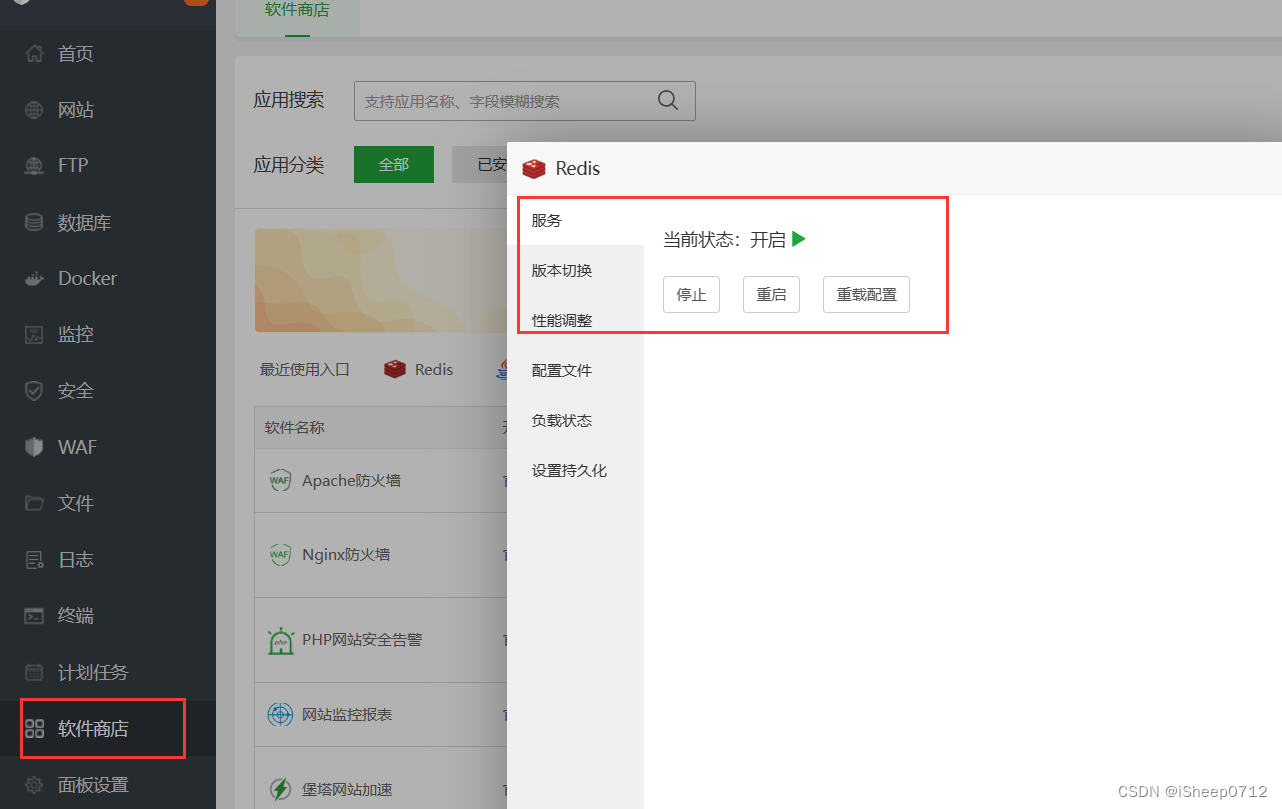Click the folder icon beside 文件

pyautogui.click(x=35, y=503)
